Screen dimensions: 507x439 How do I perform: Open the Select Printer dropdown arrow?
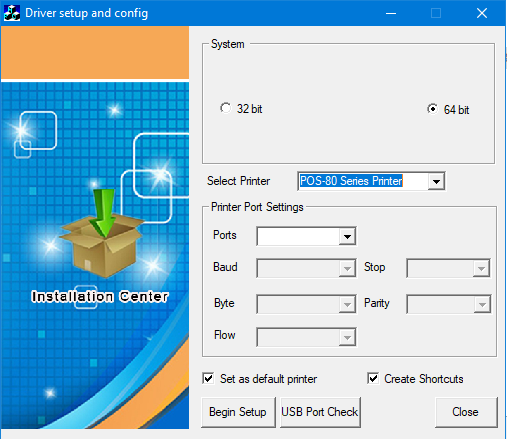(x=436, y=181)
